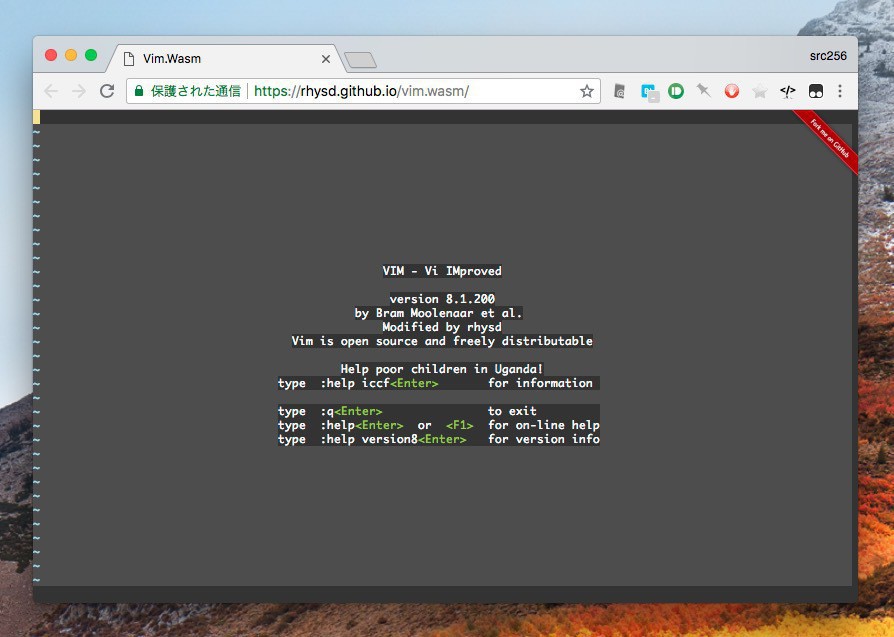Open the Chrome three-dot menu
Image resolution: width=894 pixels, height=637 pixels.
(x=840, y=91)
